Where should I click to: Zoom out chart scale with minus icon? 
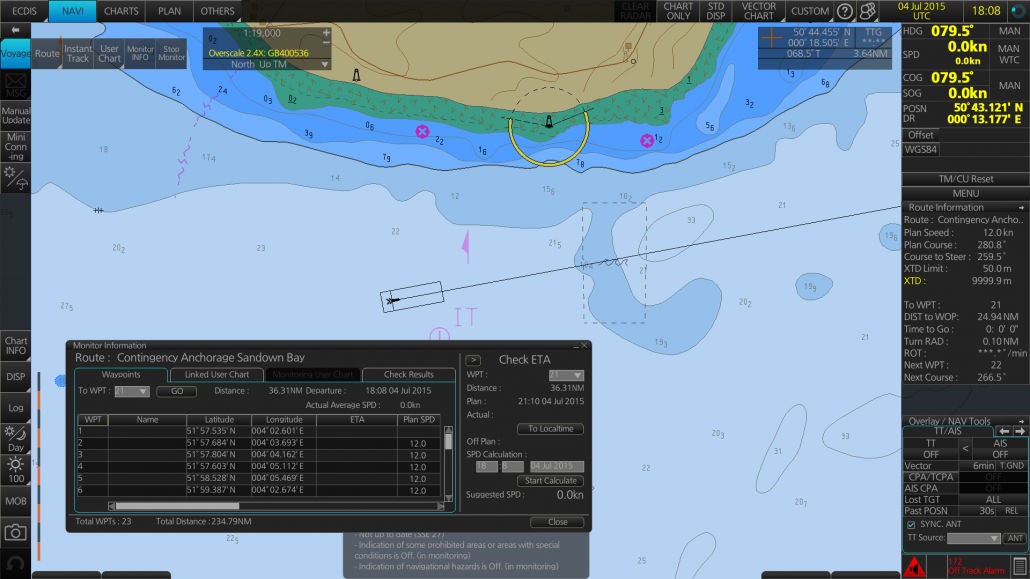(x=326, y=43)
